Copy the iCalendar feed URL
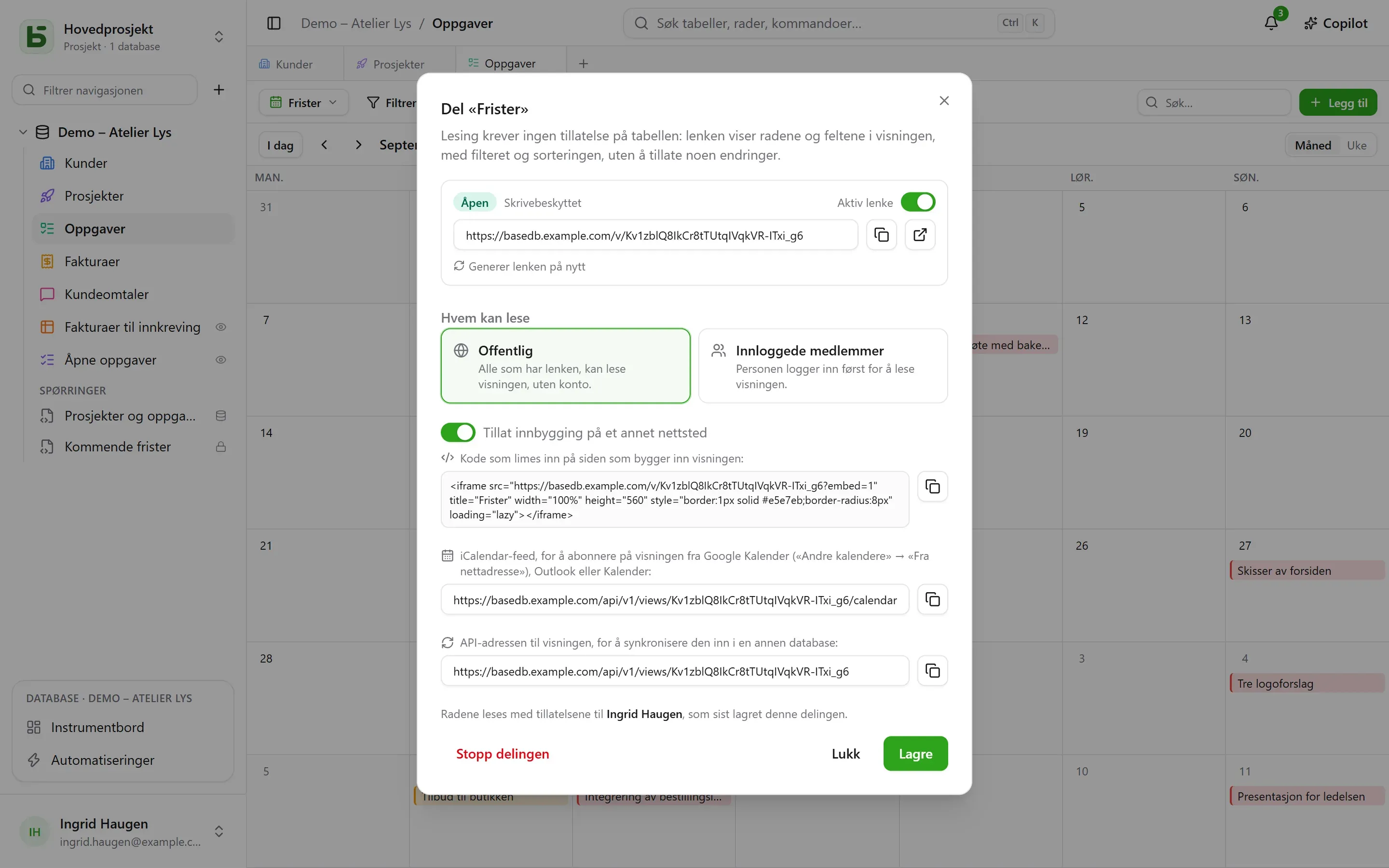The image size is (1389, 868). pyautogui.click(x=932, y=599)
